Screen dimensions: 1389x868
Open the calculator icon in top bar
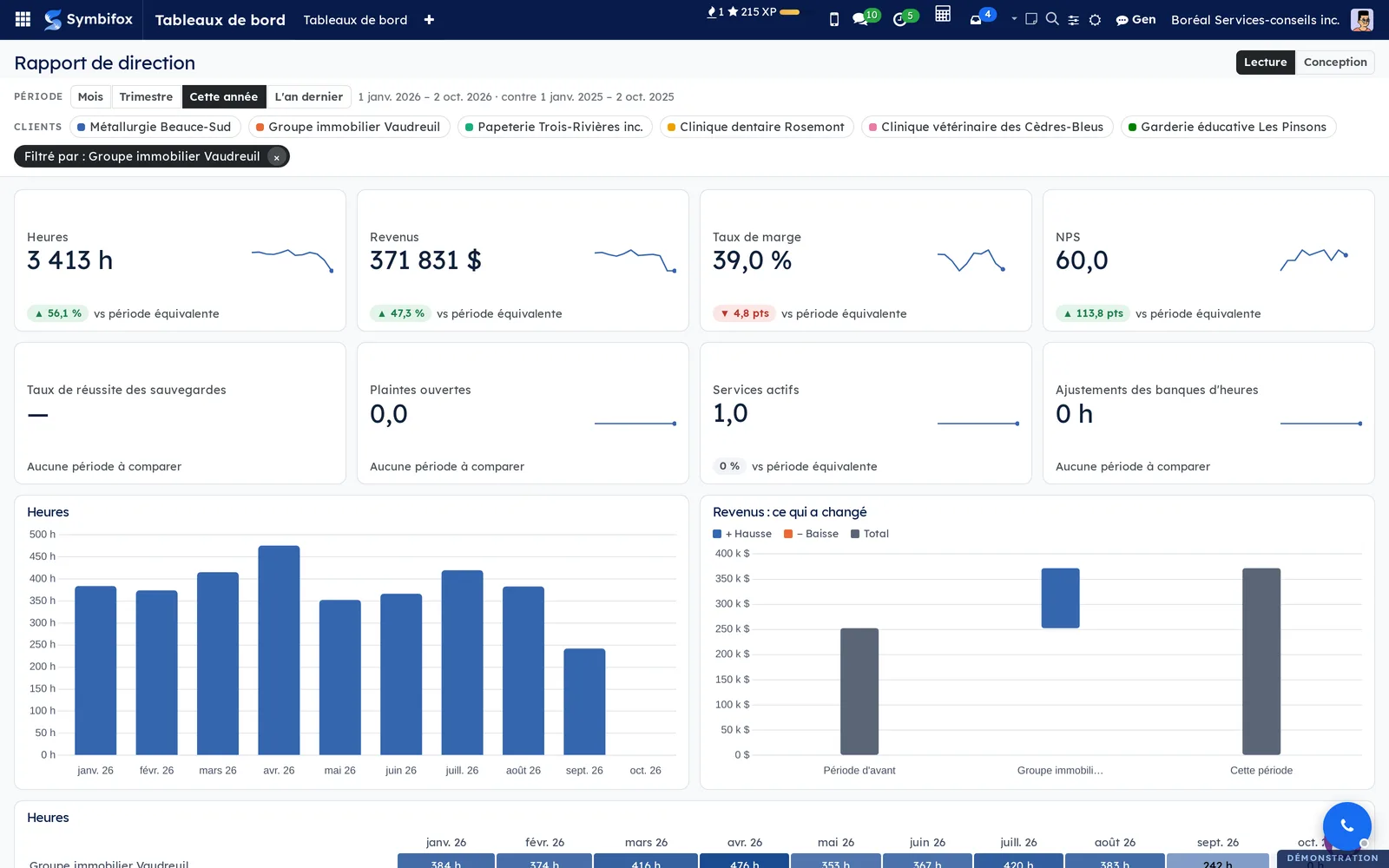coord(943,14)
